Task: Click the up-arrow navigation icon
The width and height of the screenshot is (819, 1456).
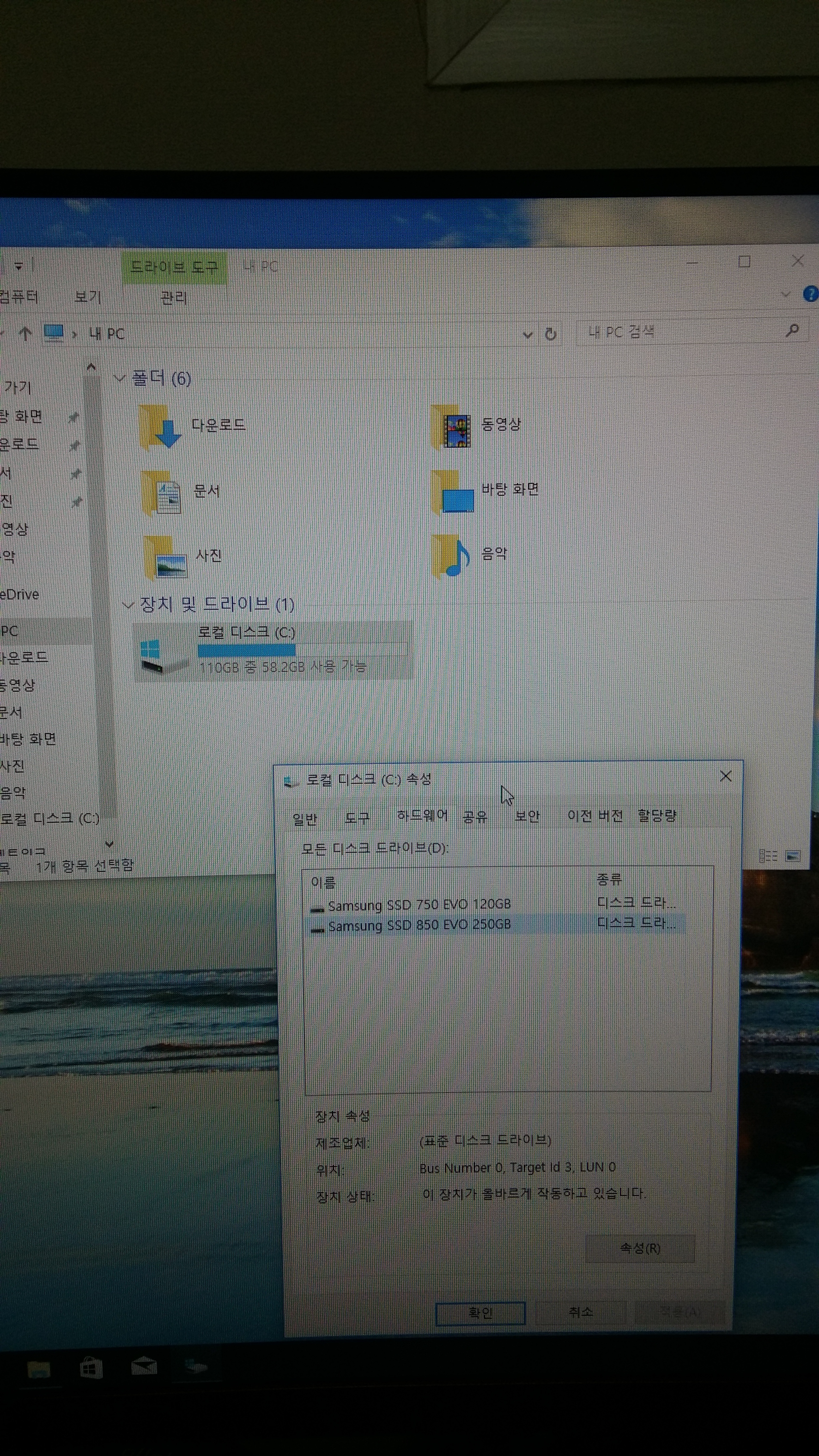Action: coord(25,333)
